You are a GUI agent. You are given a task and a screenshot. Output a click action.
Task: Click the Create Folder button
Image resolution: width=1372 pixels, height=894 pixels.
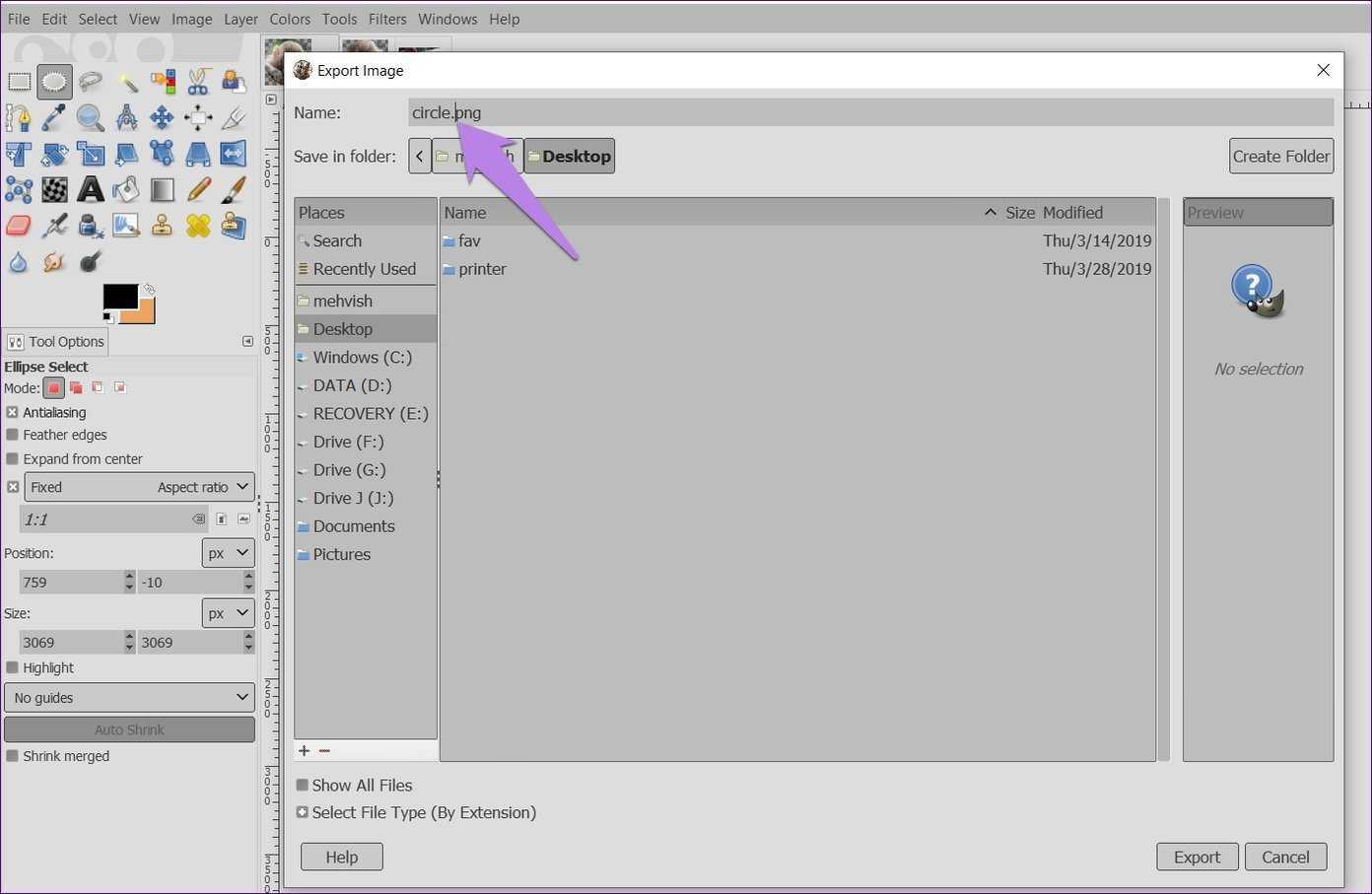[x=1281, y=156]
